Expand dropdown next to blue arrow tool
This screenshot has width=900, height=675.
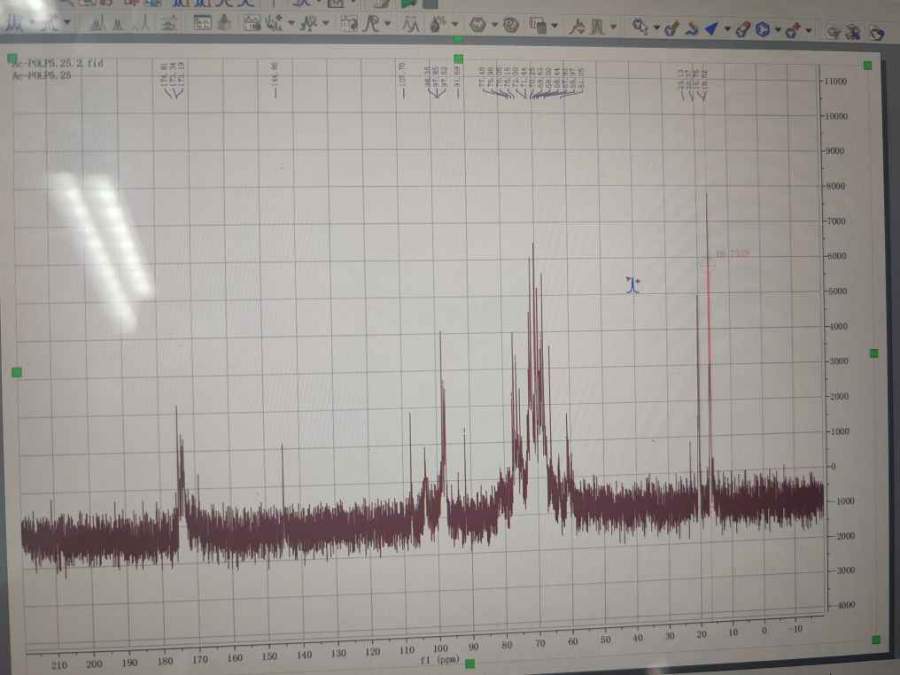[725, 30]
